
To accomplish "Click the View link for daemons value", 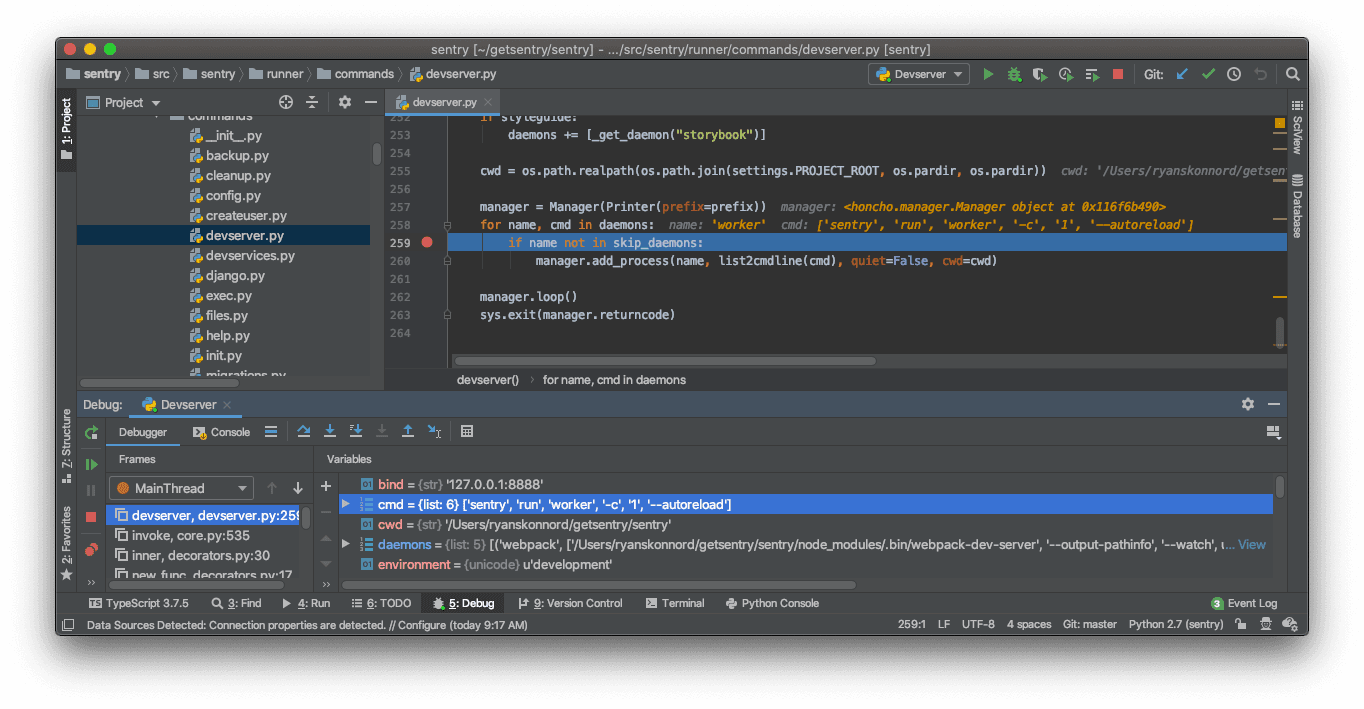I will click(1251, 544).
